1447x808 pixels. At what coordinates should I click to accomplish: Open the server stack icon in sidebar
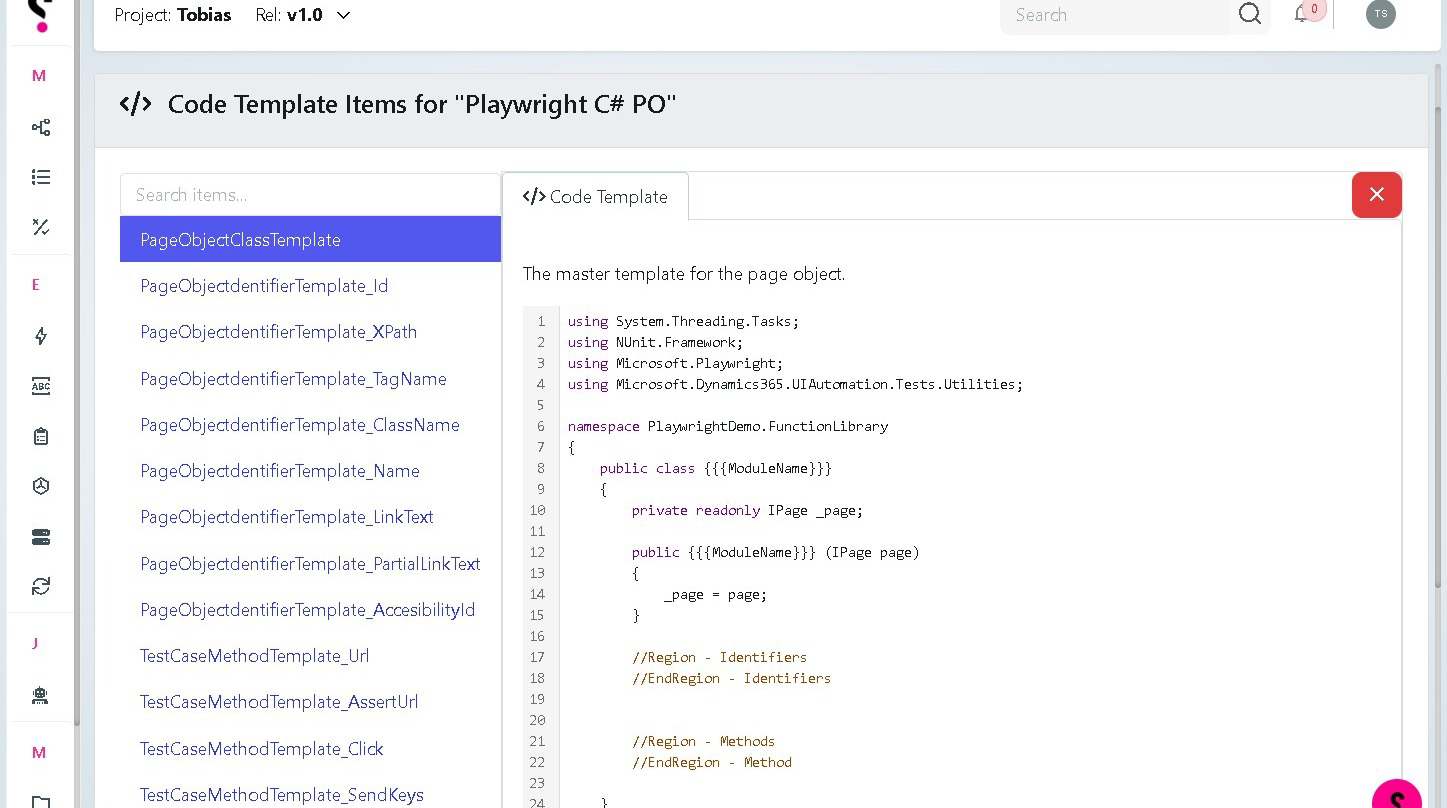(41, 537)
